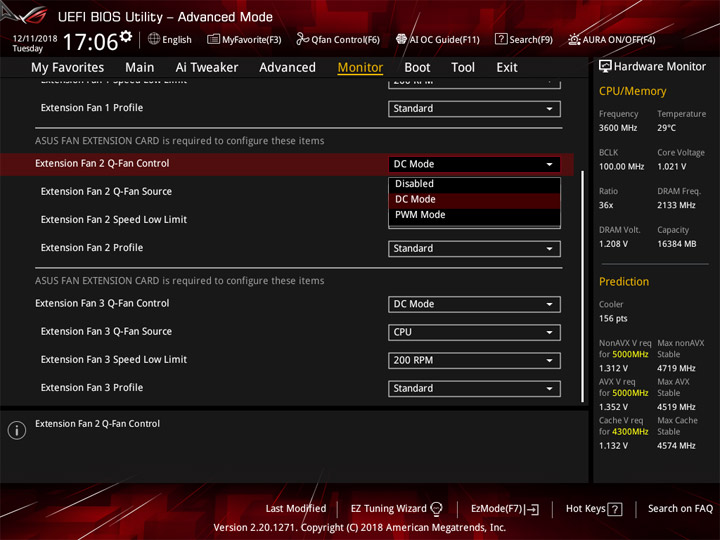The width and height of the screenshot is (720, 540).
Task: Open Search(F9) question mark icon
Action: (501, 39)
